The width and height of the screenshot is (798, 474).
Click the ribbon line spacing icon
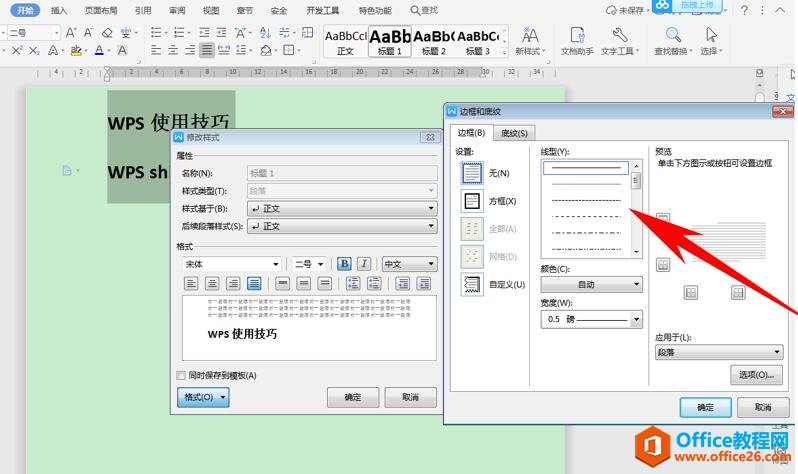tap(241, 50)
